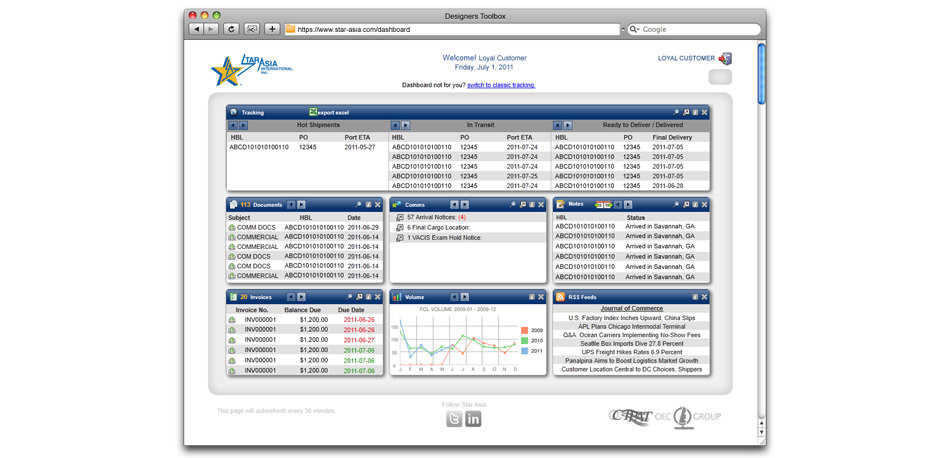Download the COMM DOCS document dated 2011-06-29
The image size is (950, 458).
[231, 227]
